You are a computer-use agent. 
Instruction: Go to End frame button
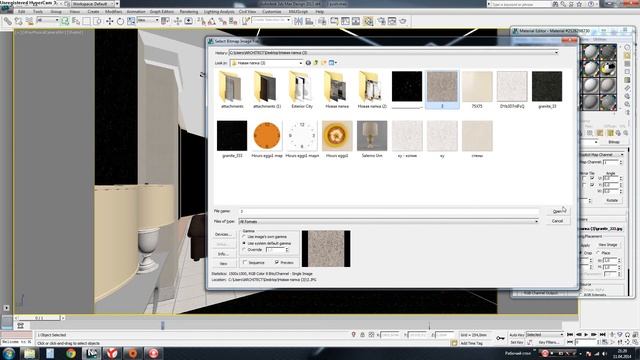(602, 335)
